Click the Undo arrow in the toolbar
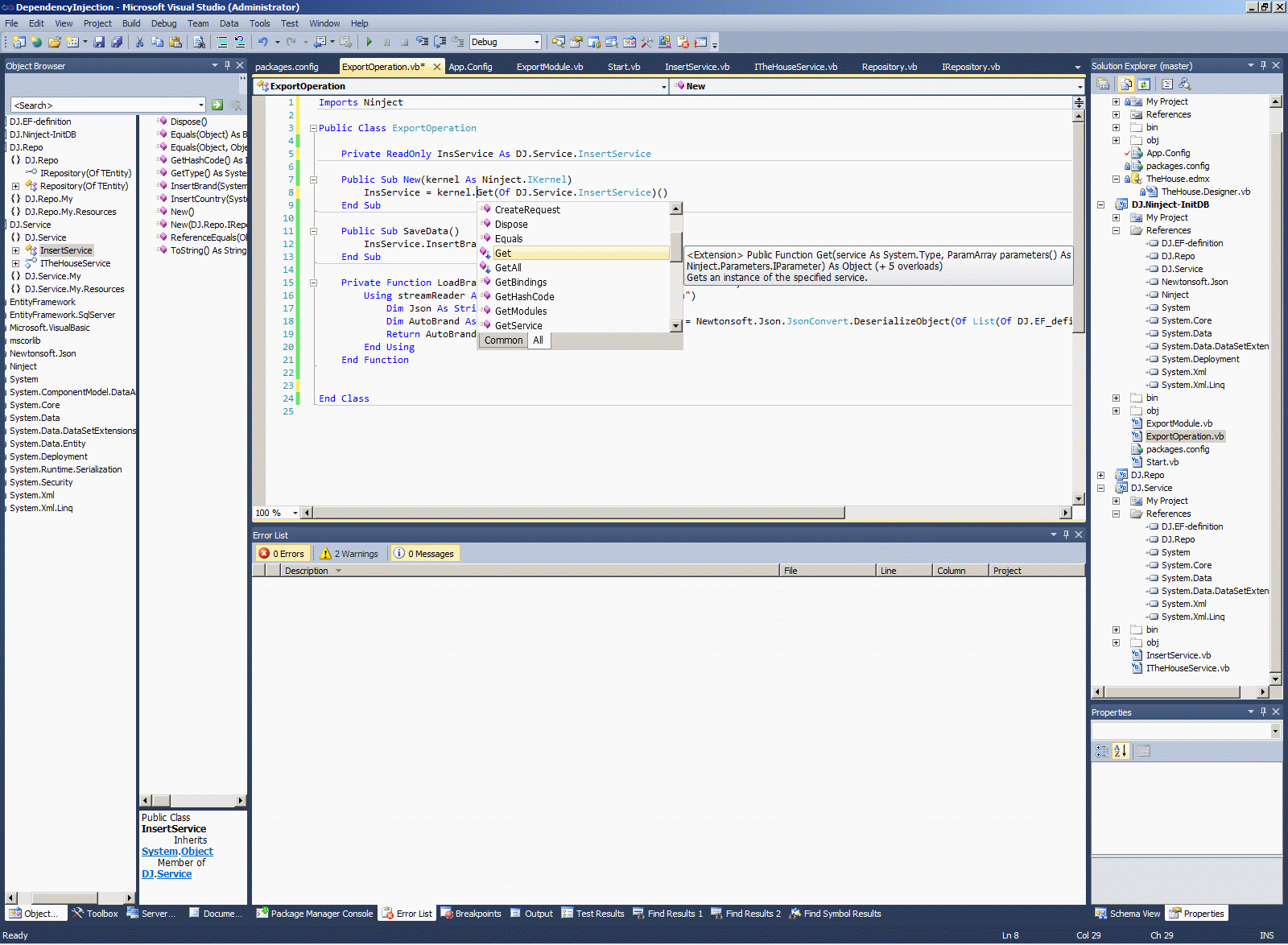This screenshot has width=1288, height=945. tap(262, 42)
